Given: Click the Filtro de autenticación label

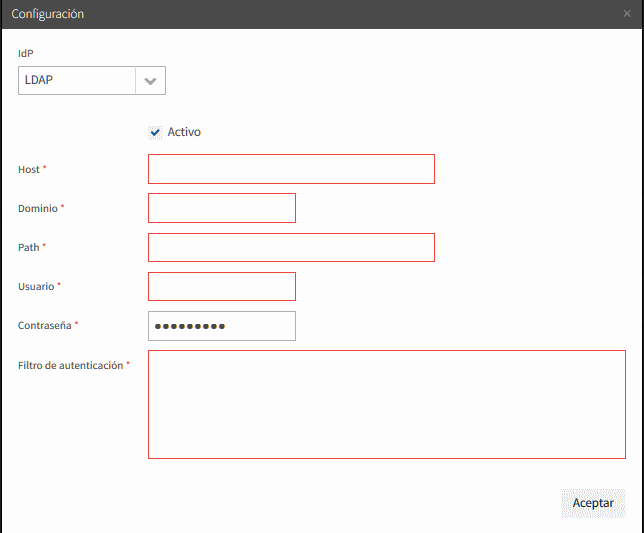Looking at the screenshot, I should point(71,365).
